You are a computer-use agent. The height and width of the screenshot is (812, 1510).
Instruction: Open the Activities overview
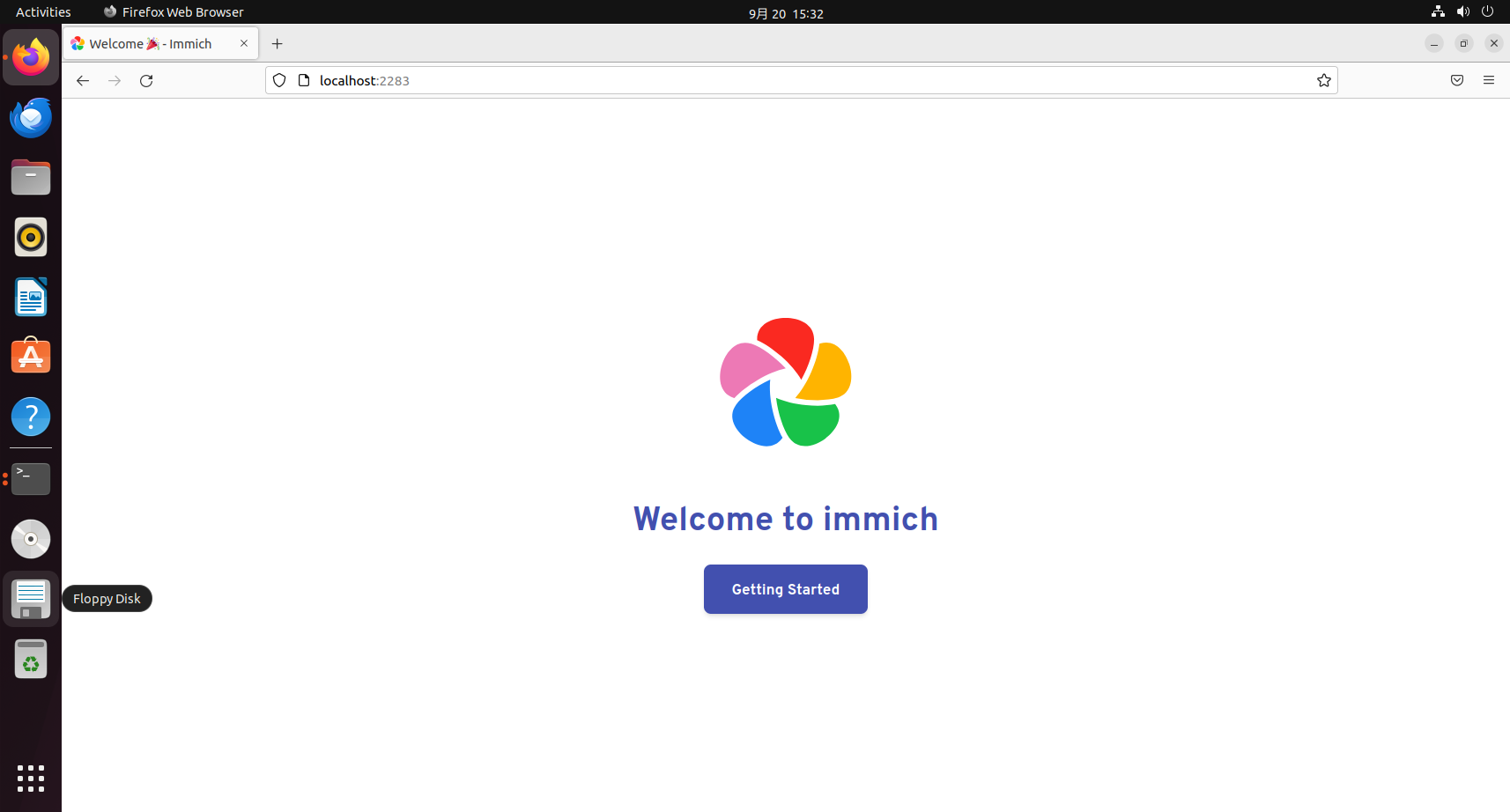coord(43,12)
